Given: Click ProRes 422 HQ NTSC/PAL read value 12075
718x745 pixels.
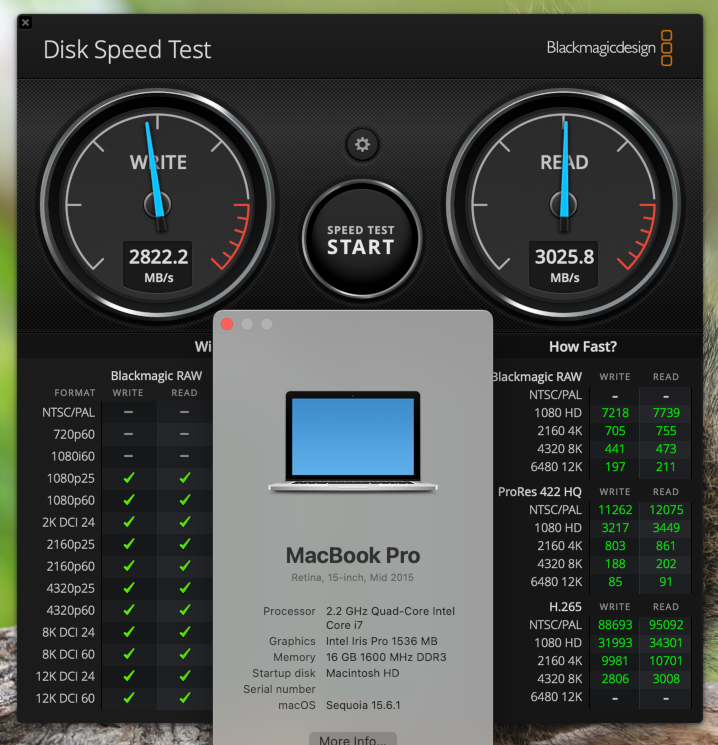Looking at the screenshot, I should tap(666, 510).
